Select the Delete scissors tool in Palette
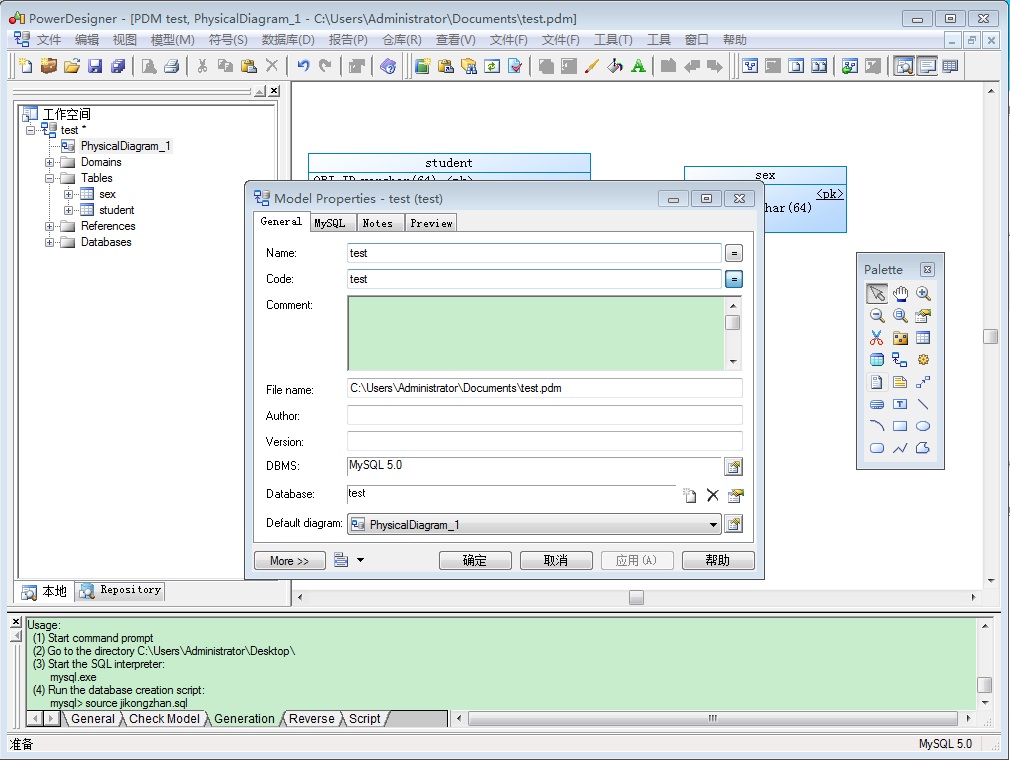This screenshot has width=1010, height=760. click(x=877, y=337)
